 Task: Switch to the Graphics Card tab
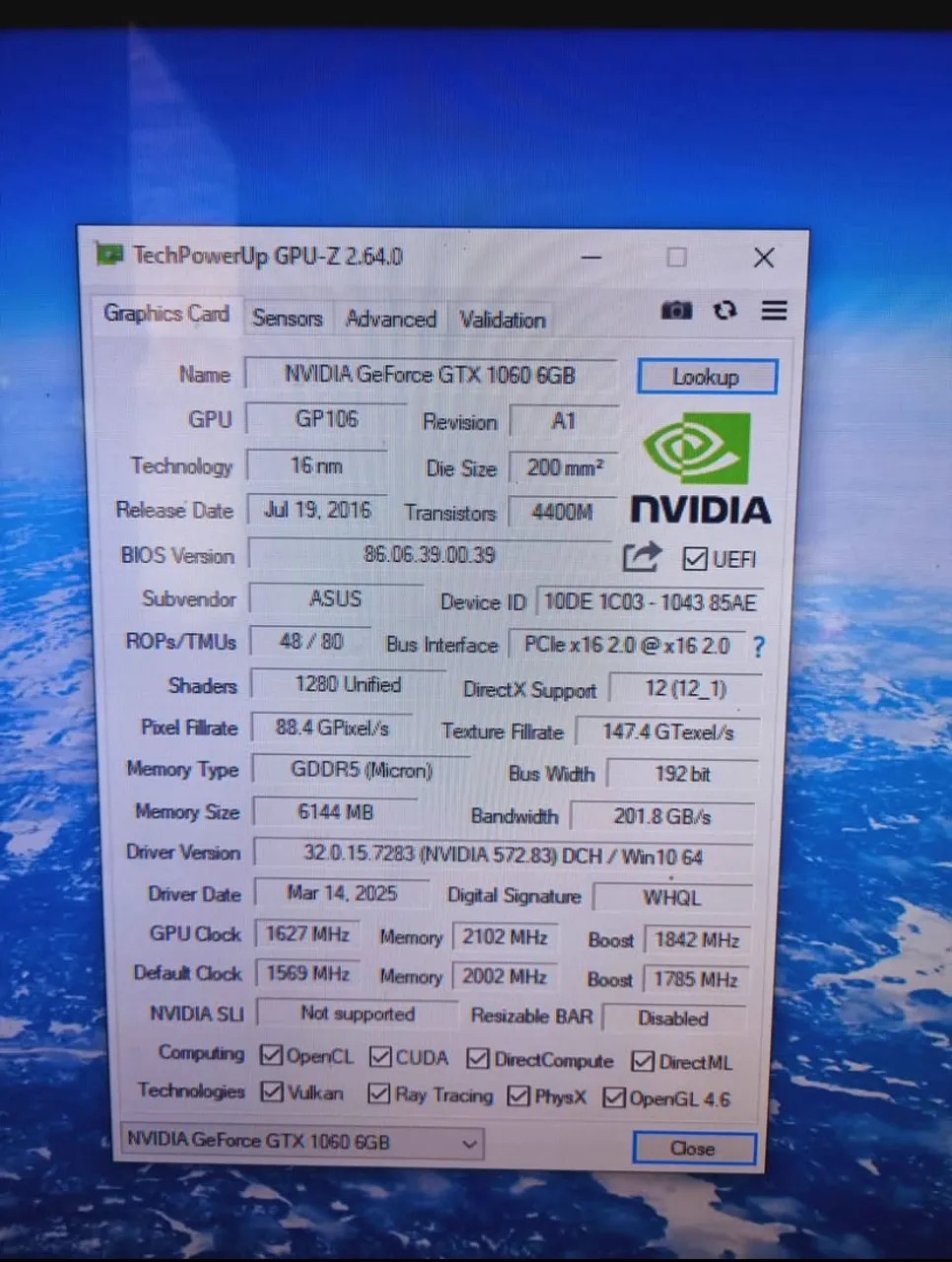(167, 314)
